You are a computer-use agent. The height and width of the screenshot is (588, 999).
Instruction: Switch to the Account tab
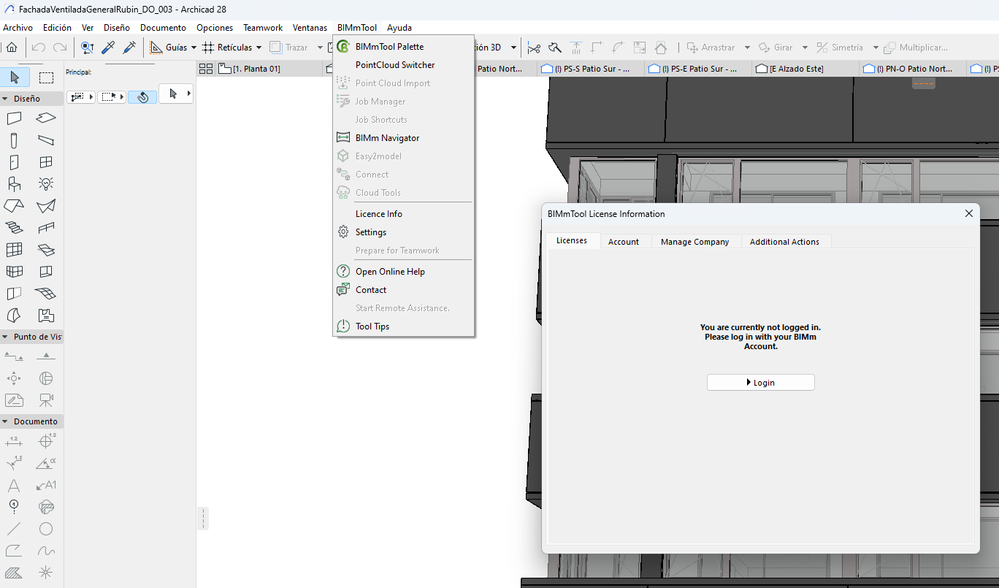tap(623, 241)
